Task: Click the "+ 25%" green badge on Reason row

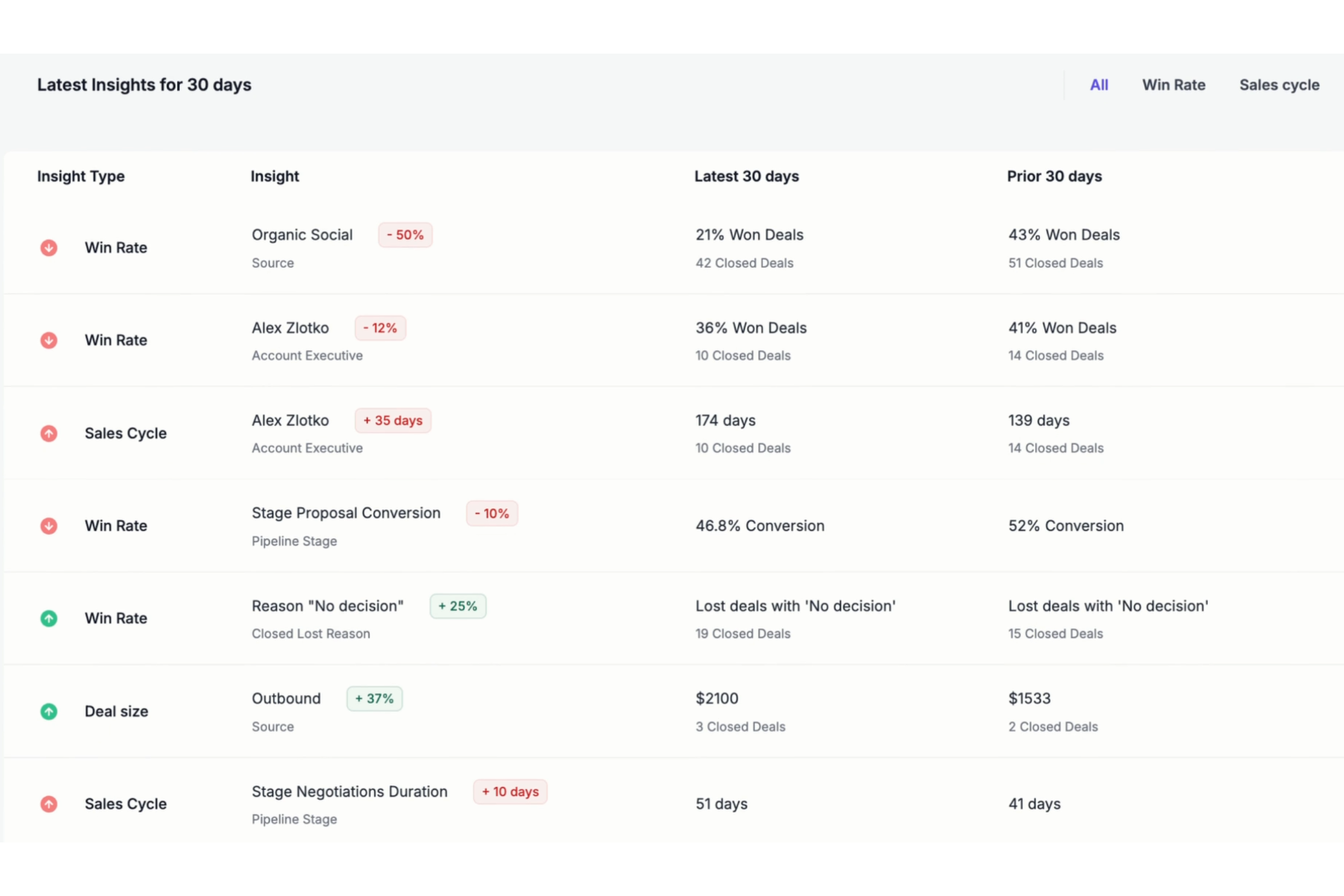Action: [x=458, y=606]
